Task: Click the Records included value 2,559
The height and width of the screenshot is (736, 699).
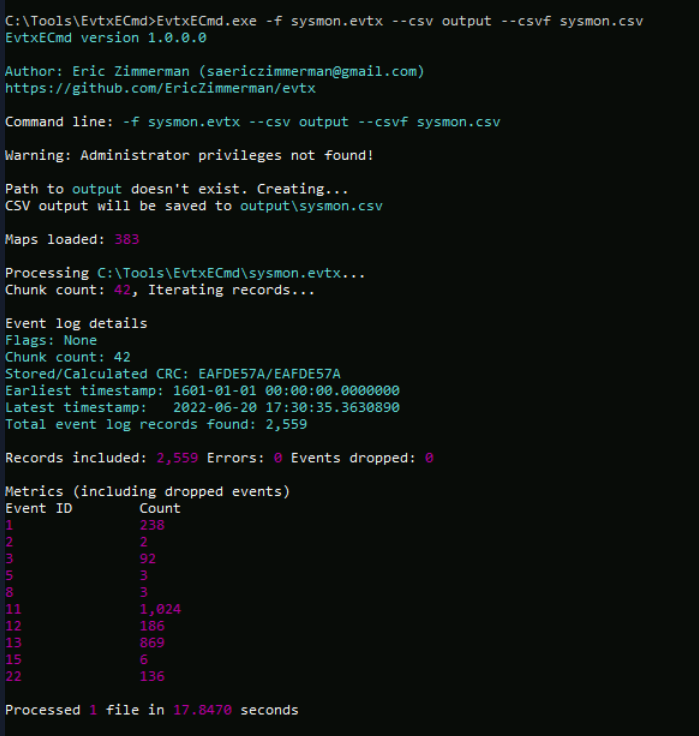Action: [177, 458]
